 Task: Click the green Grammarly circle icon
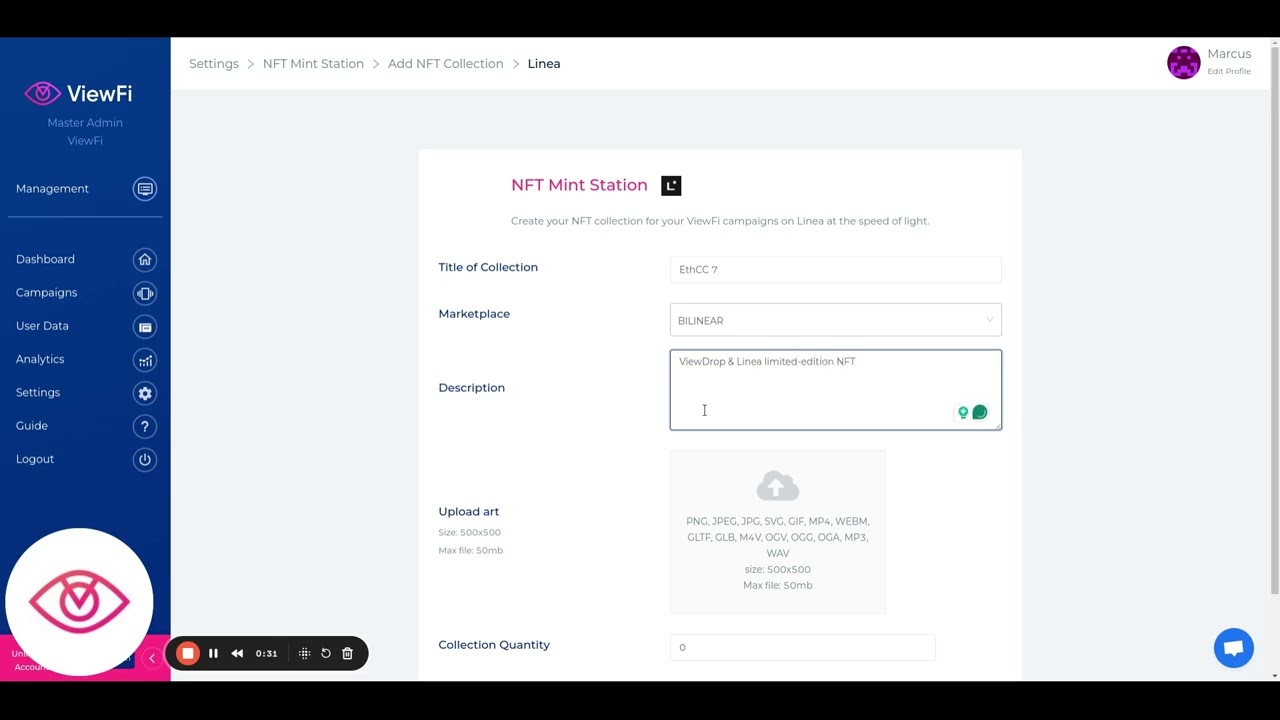tap(980, 412)
